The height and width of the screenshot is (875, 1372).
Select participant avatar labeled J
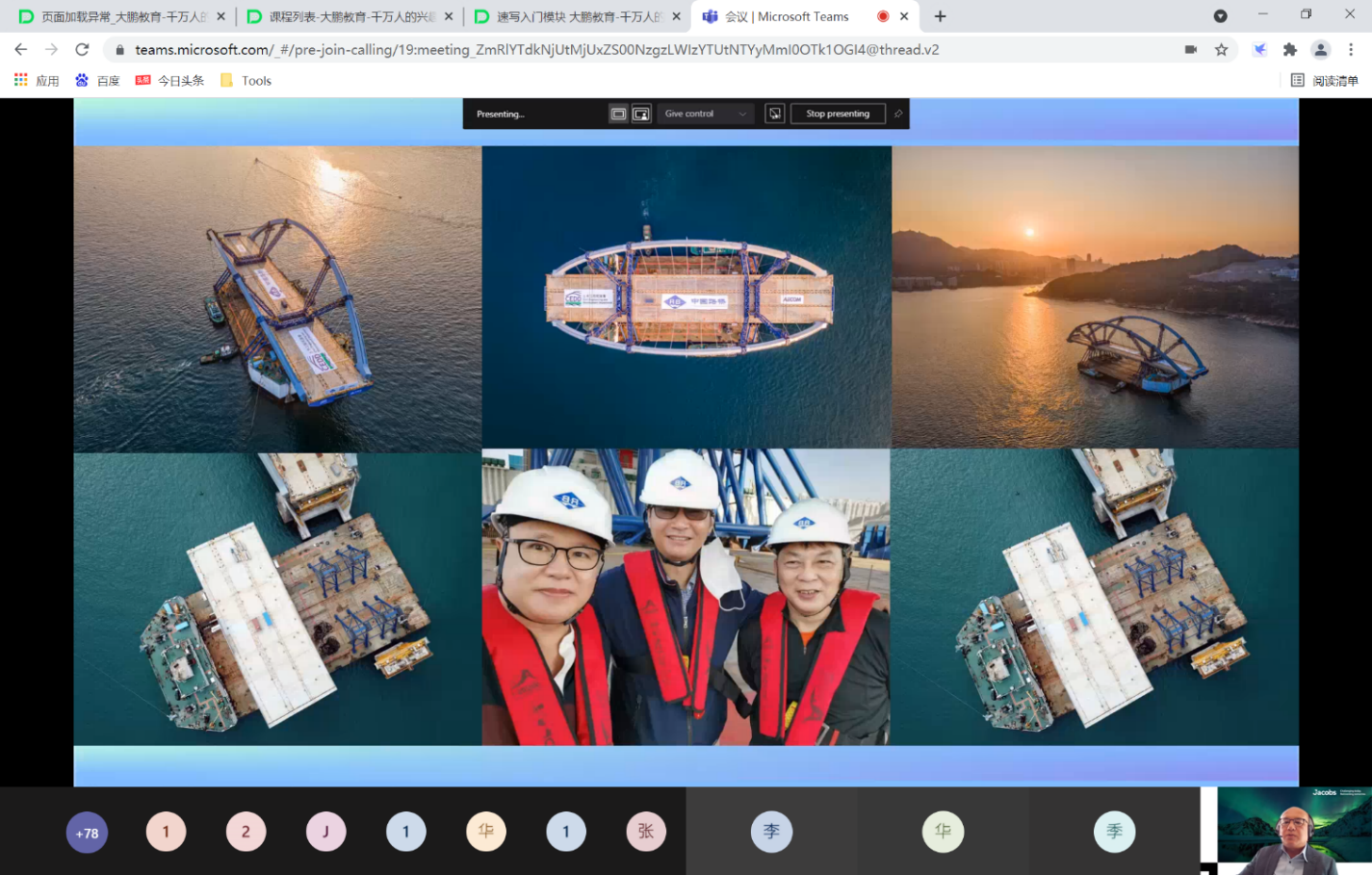tap(325, 831)
